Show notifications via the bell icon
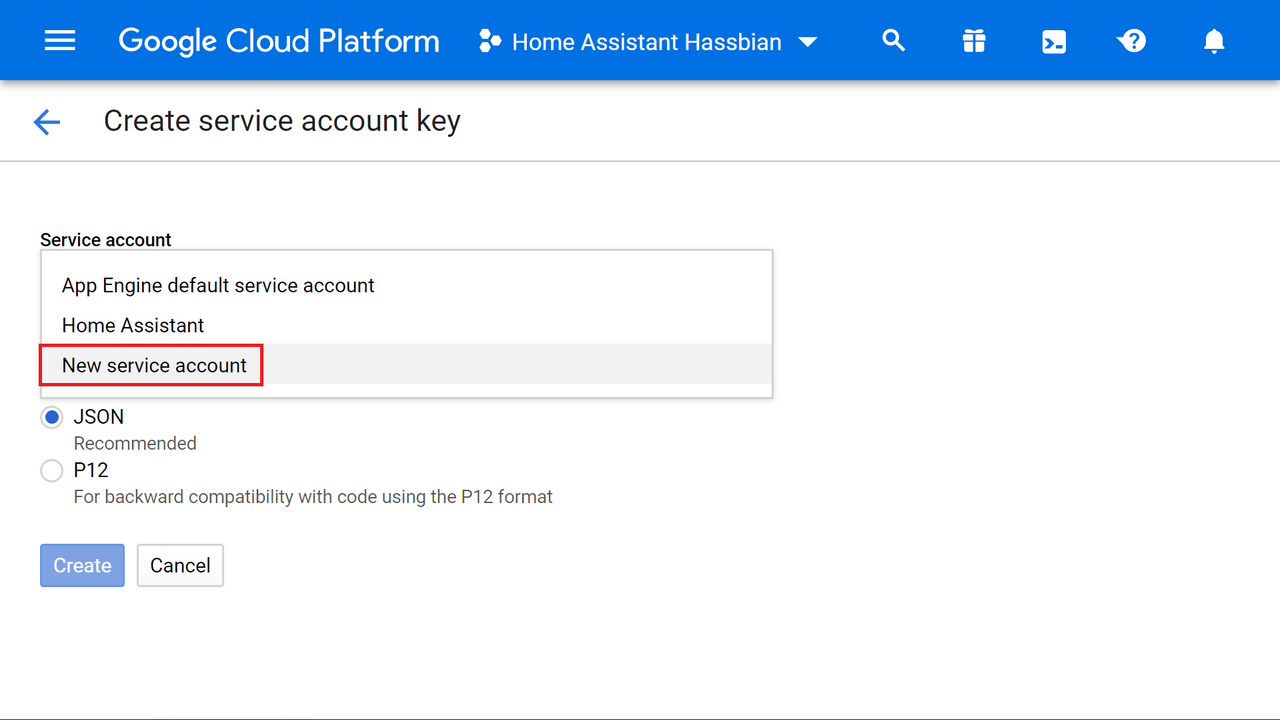Image resolution: width=1280 pixels, height=720 pixels. point(1214,41)
